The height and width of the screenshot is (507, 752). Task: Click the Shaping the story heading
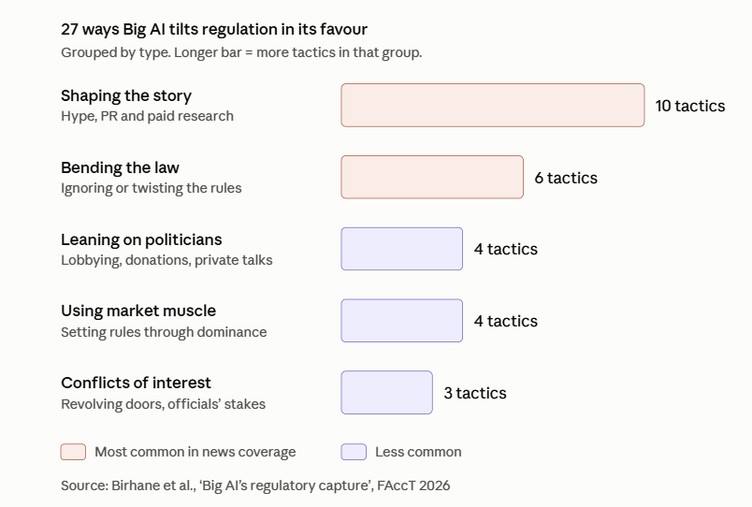pyautogui.click(x=126, y=96)
